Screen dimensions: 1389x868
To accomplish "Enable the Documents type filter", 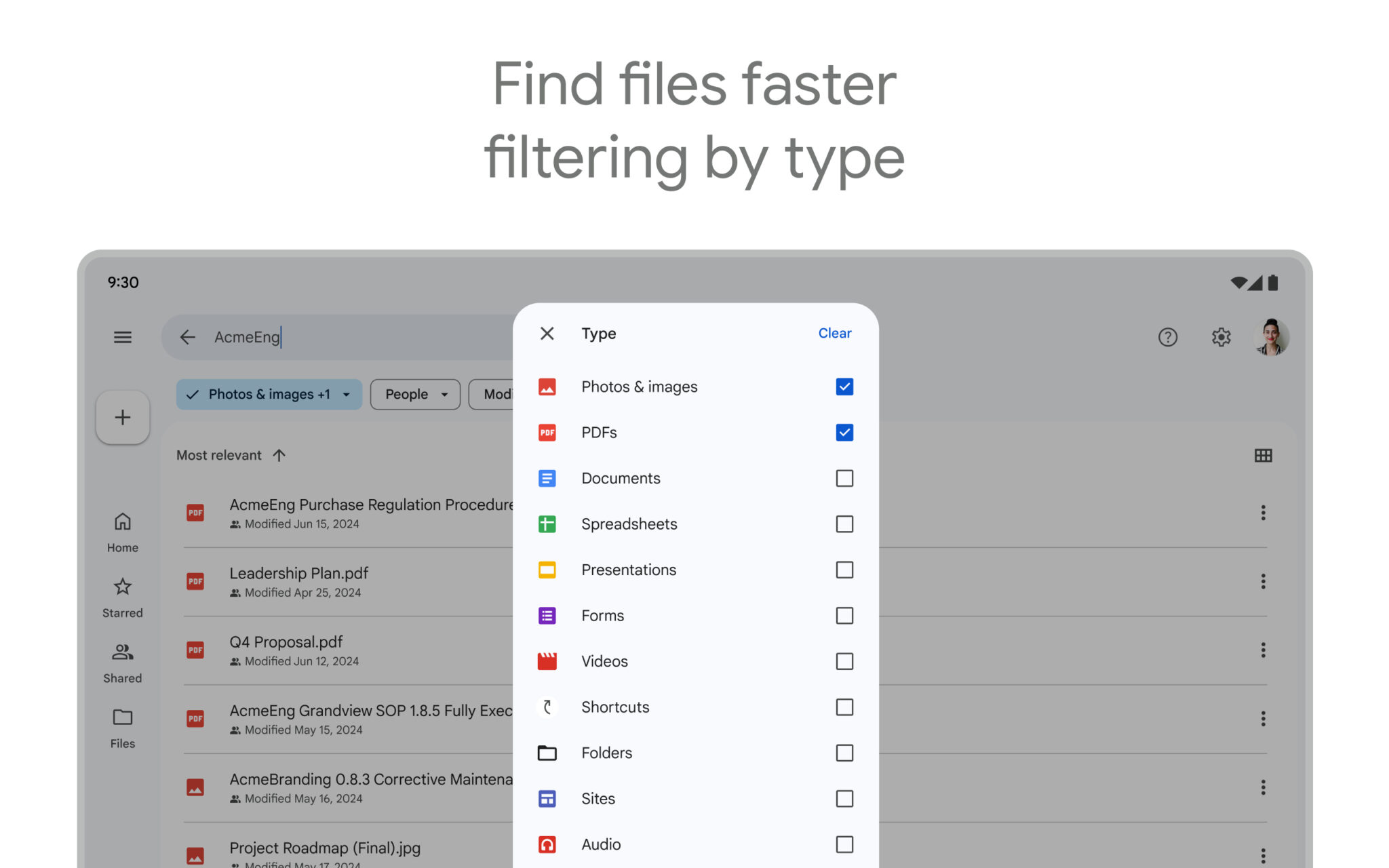I will click(x=844, y=478).
